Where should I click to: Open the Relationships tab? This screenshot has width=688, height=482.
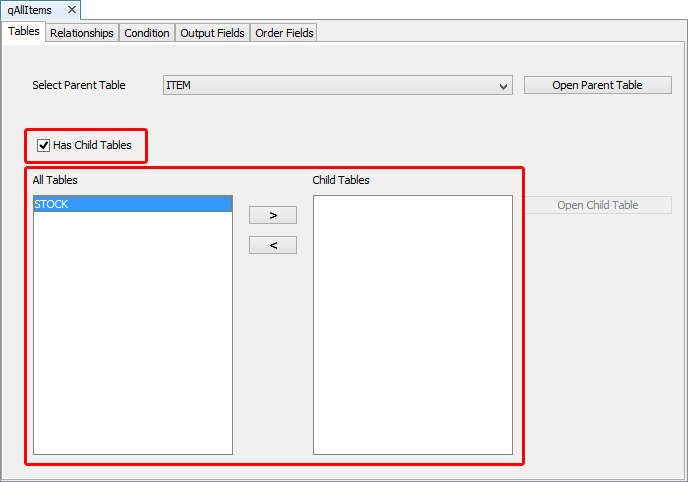[81, 33]
